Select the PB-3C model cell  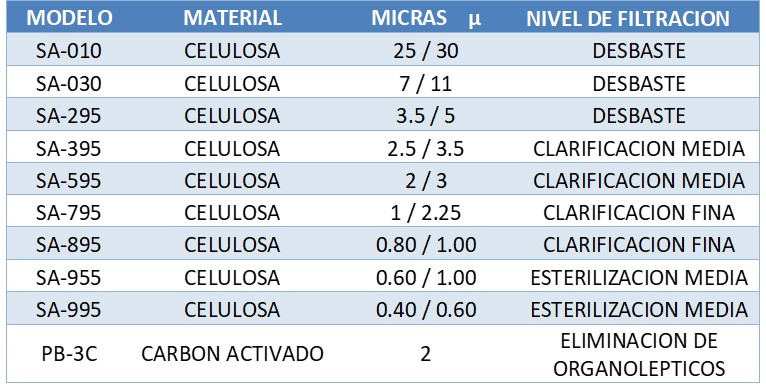point(69,354)
